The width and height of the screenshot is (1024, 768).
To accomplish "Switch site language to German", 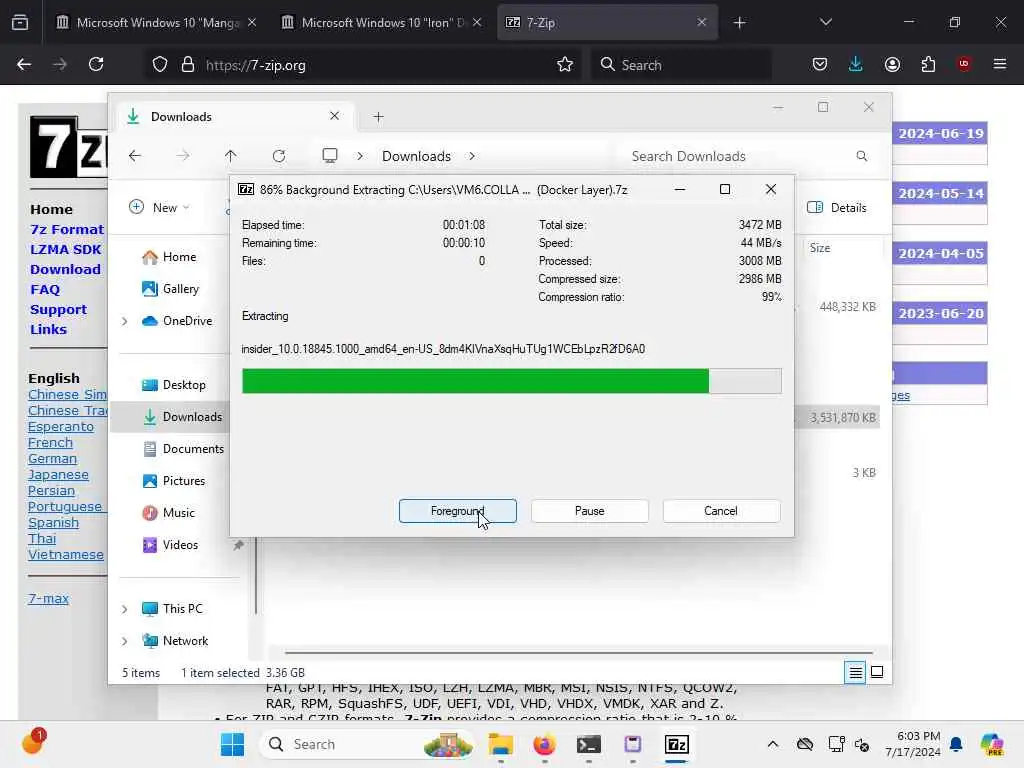I will click(x=52, y=458).
